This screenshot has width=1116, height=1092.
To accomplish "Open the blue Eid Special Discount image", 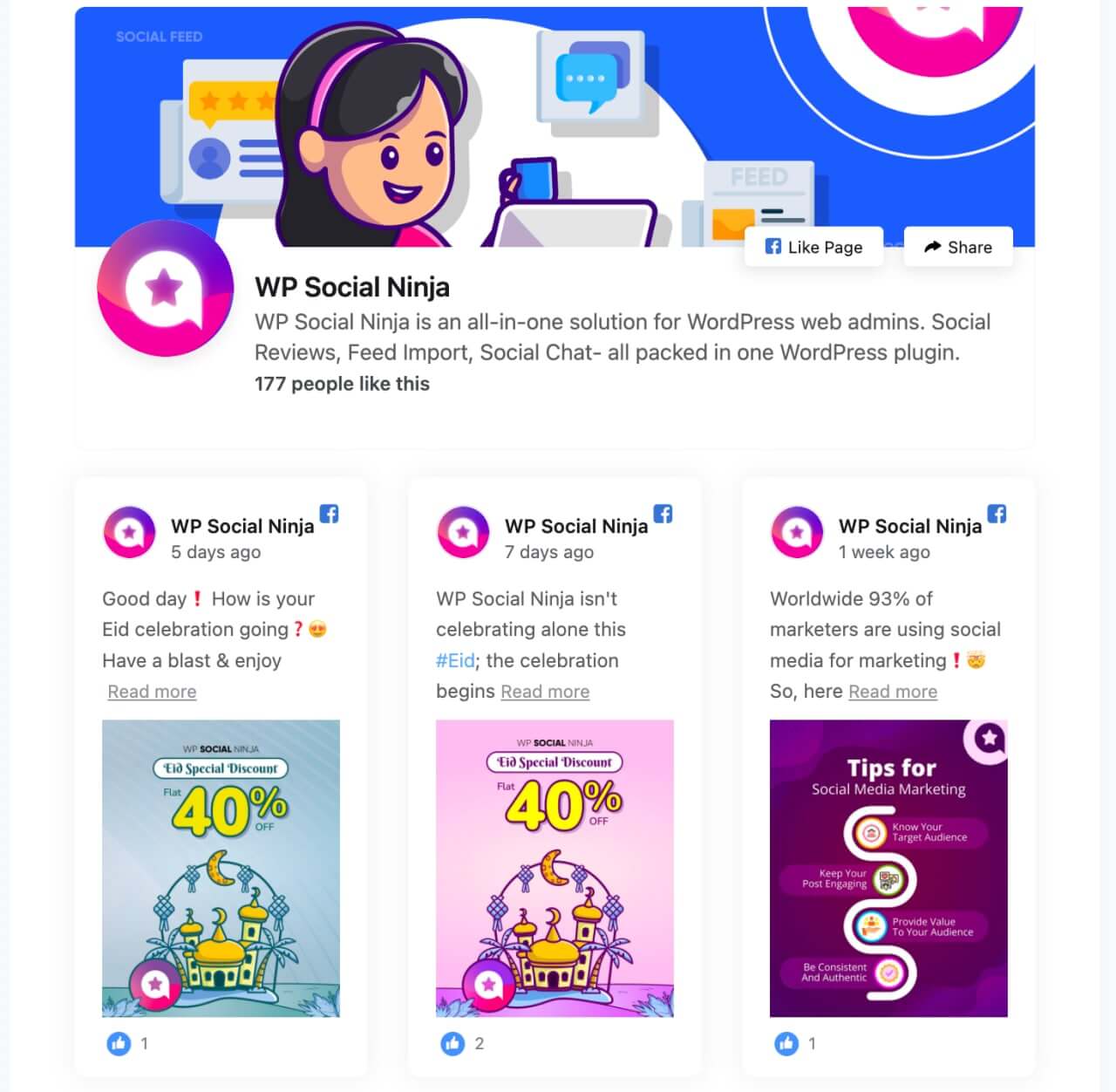I will (221, 869).
